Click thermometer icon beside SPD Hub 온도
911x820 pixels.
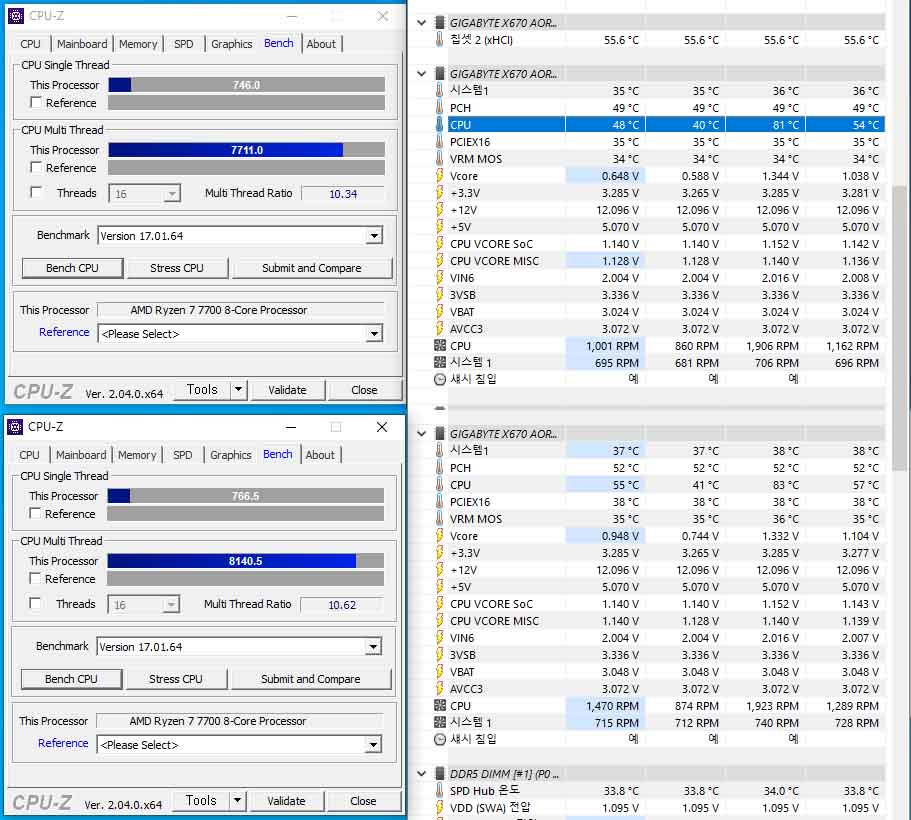[x=440, y=790]
